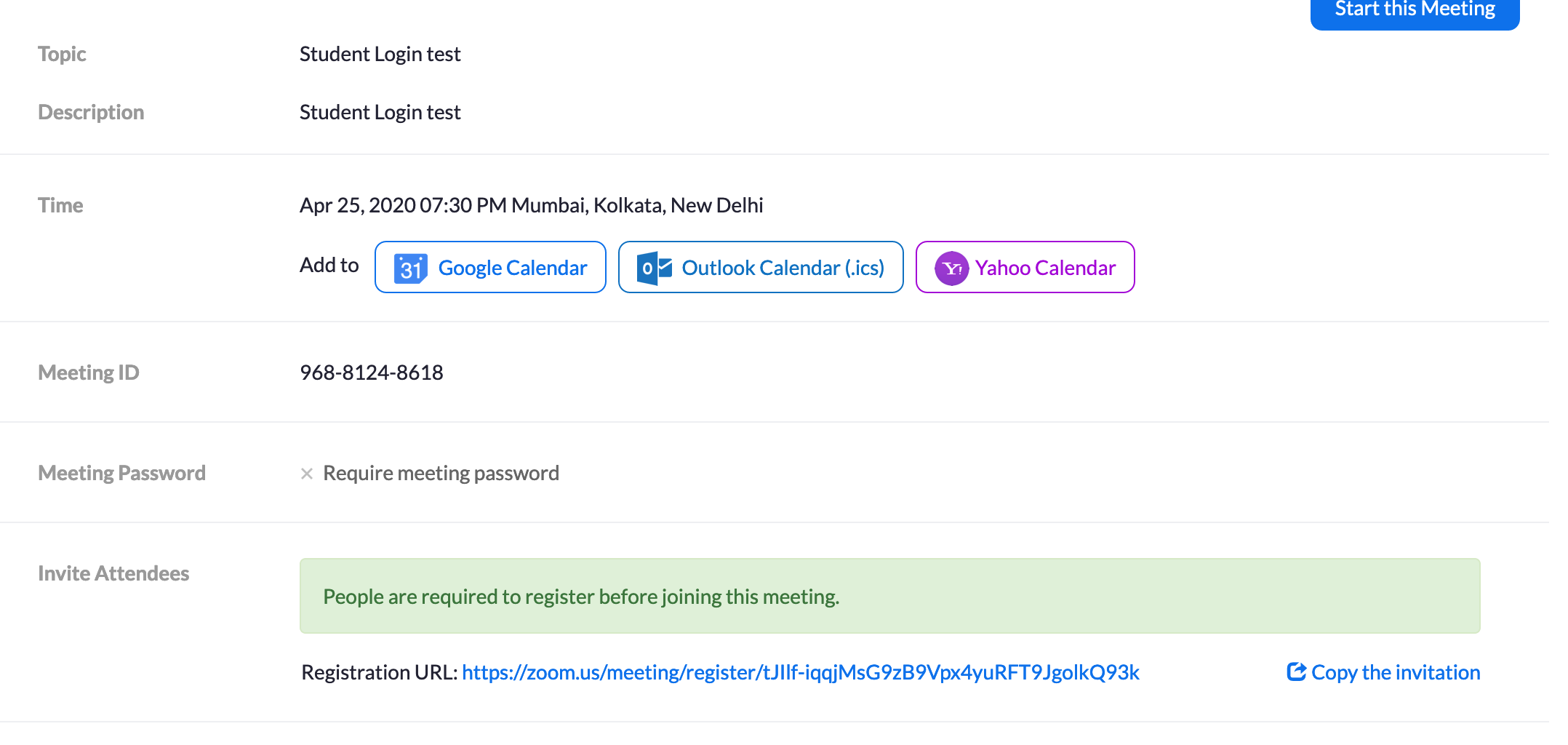Click the Google Calendar 31 icon

point(410,268)
